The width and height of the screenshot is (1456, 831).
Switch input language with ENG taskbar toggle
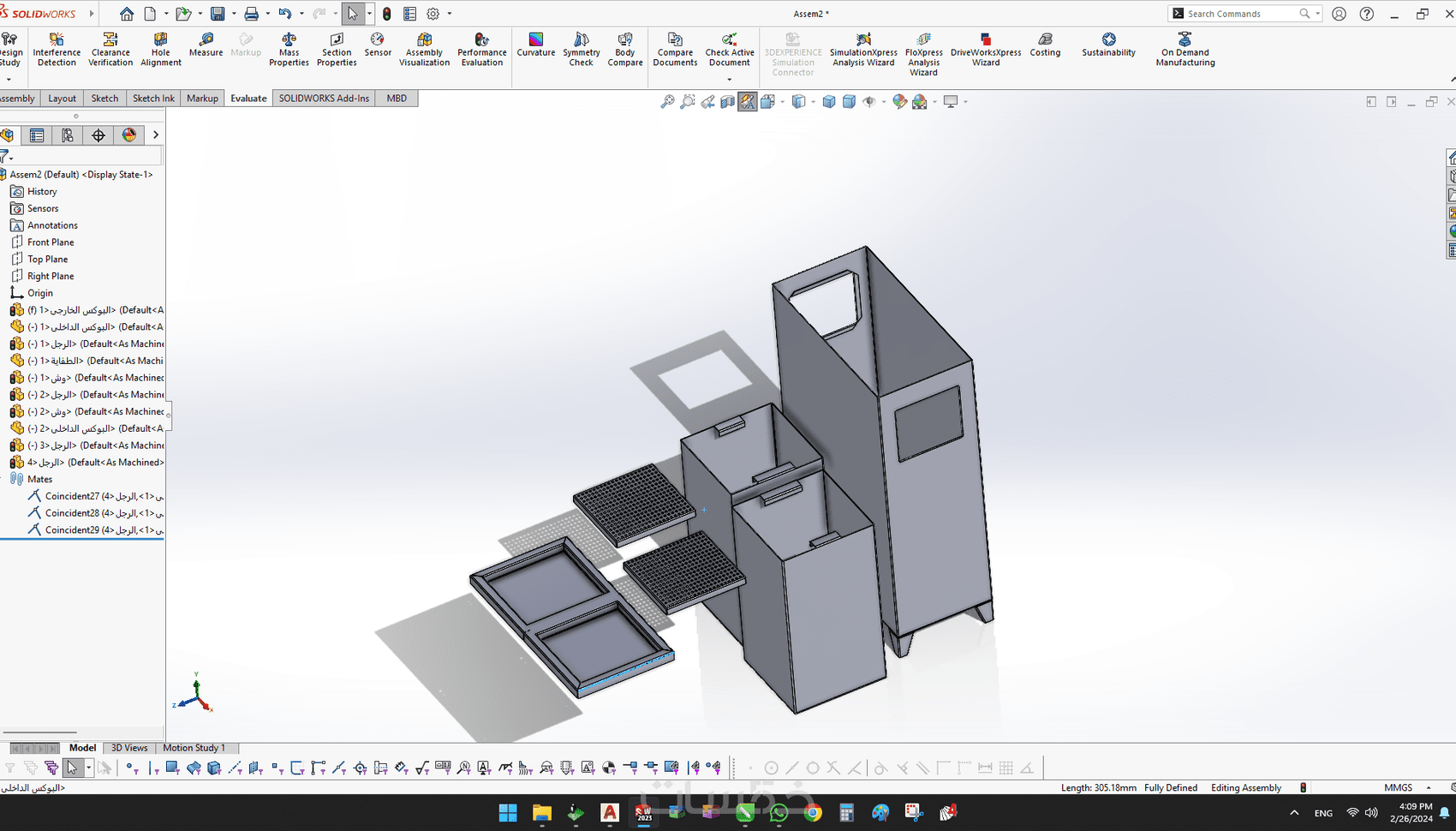[1322, 812]
